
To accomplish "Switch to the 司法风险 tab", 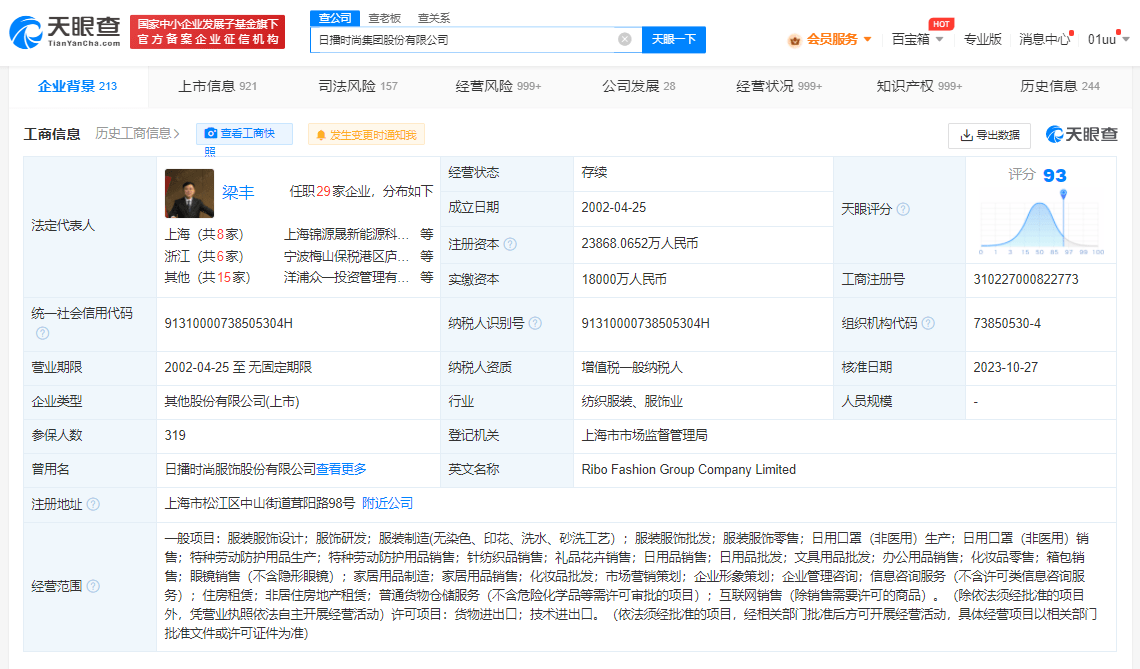I will click(x=357, y=86).
